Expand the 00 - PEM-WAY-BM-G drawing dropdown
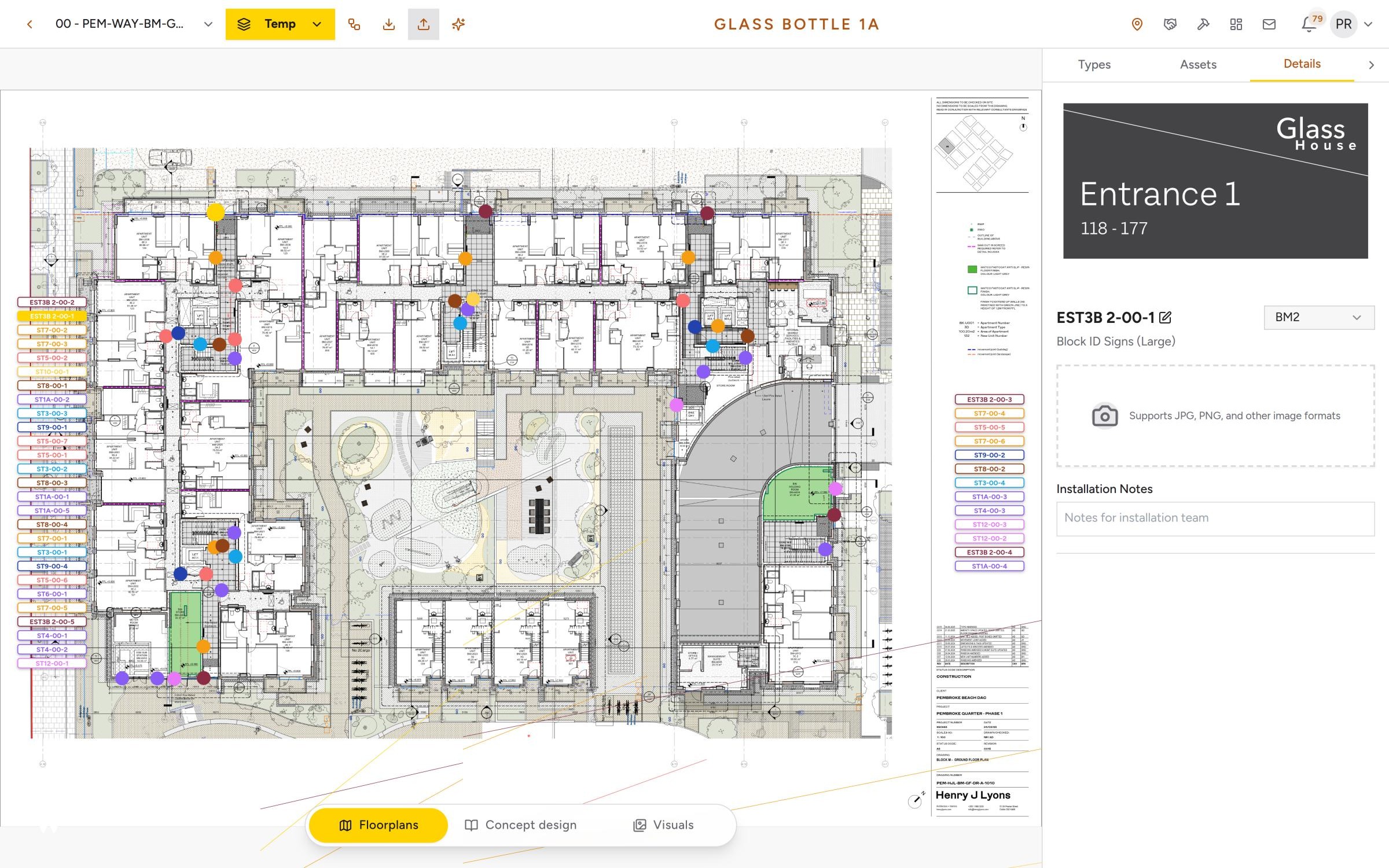This screenshot has width=1389, height=868. (208, 24)
